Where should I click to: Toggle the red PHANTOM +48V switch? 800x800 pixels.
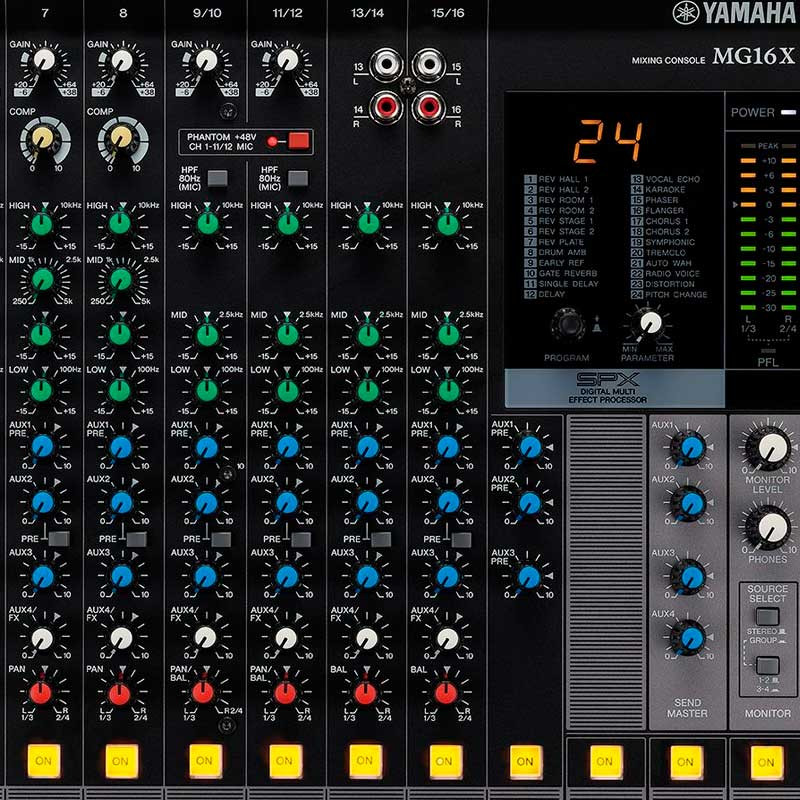298,140
